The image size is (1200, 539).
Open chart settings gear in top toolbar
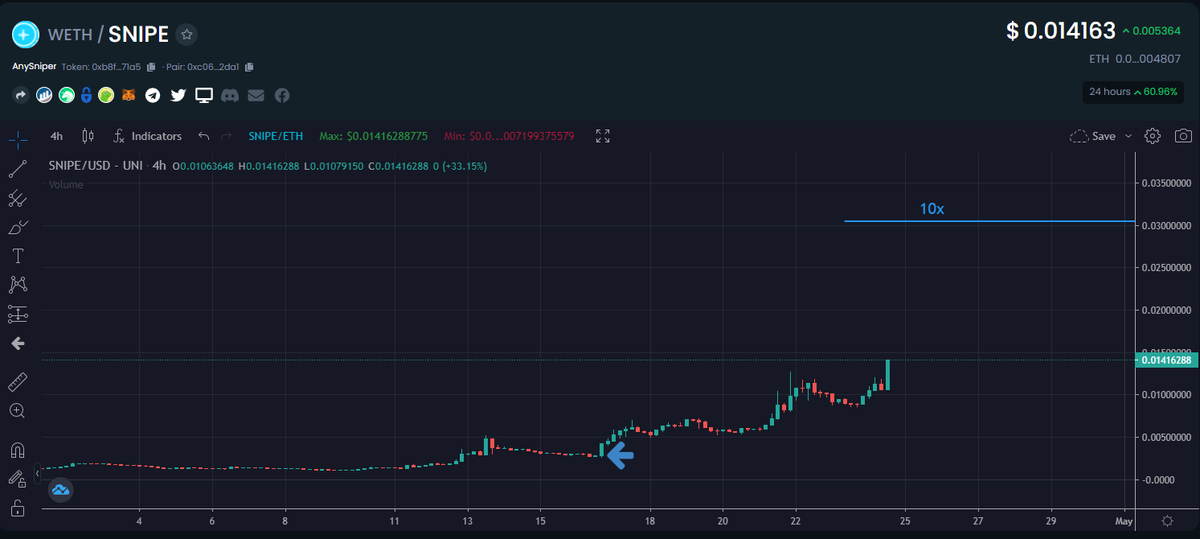click(1153, 136)
